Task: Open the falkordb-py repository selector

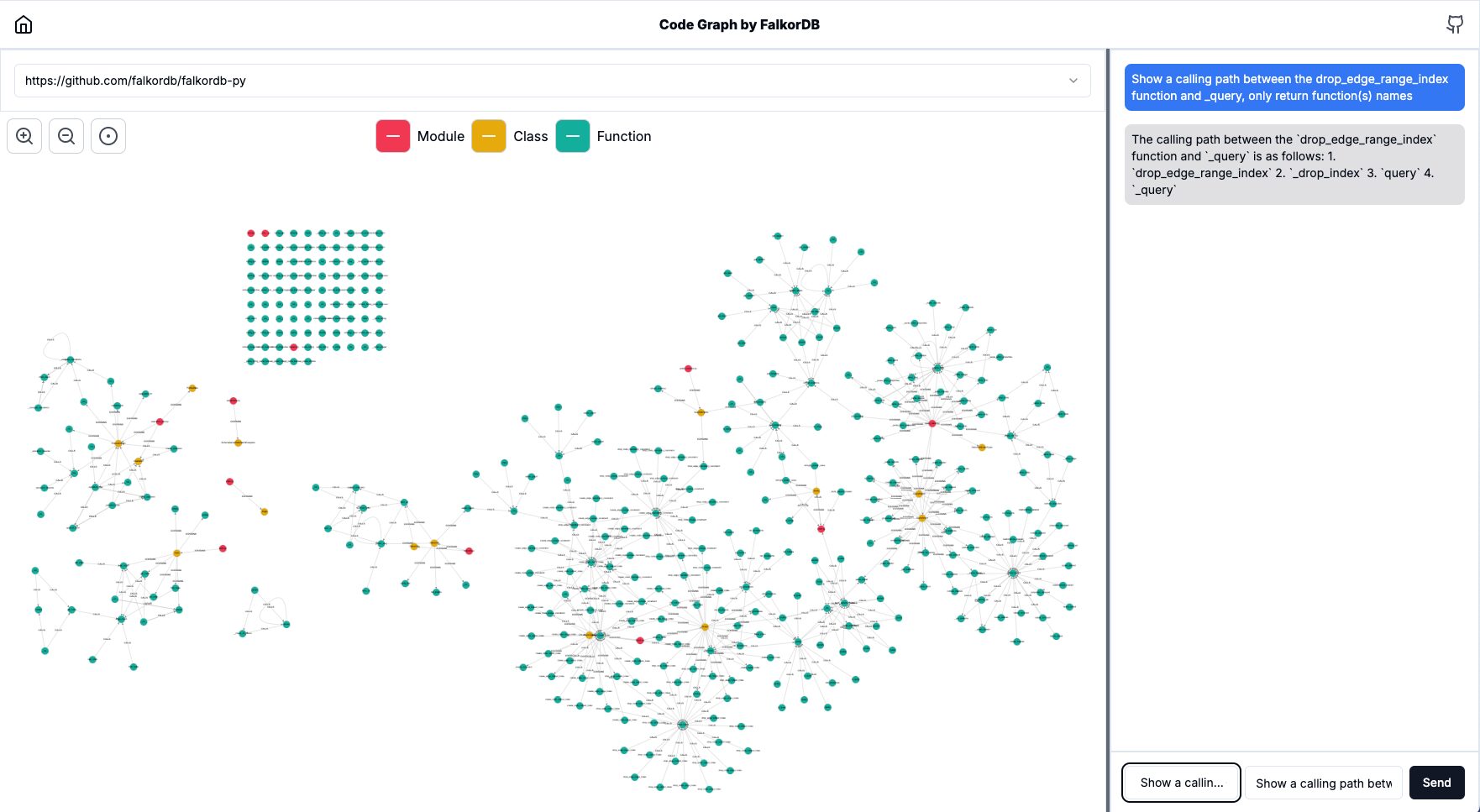Action: pyautogui.click(x=552, y=81)
